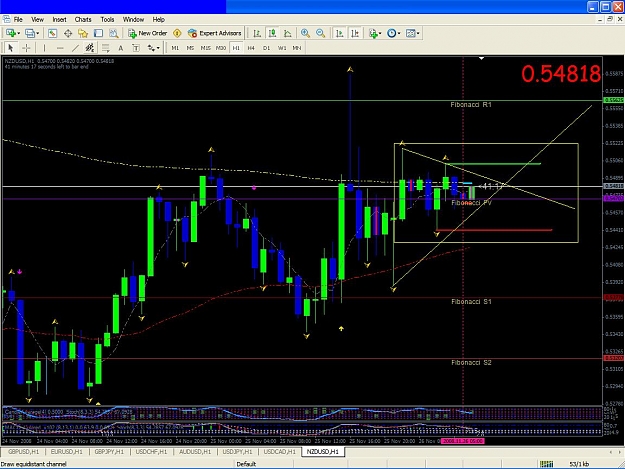Click the Fibonacci R1 level label
625x469 pixels.
coord(471,105)
